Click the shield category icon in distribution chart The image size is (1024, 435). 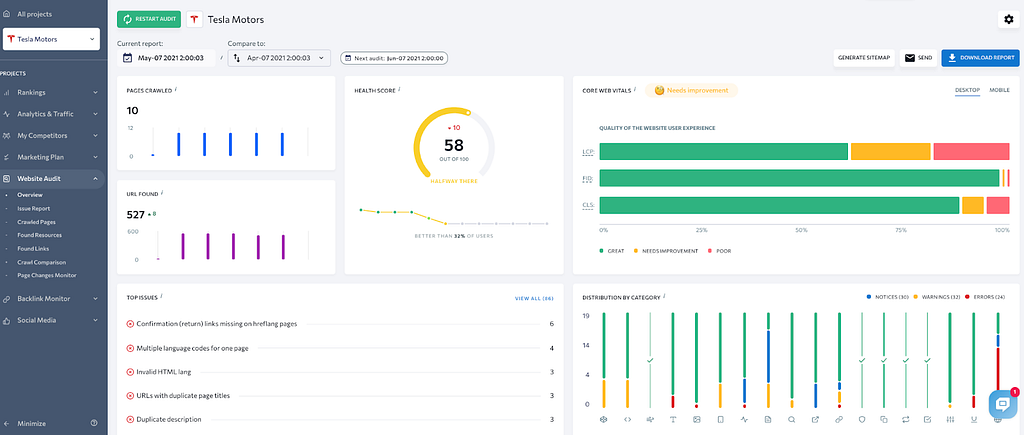[x=861, y=419]
